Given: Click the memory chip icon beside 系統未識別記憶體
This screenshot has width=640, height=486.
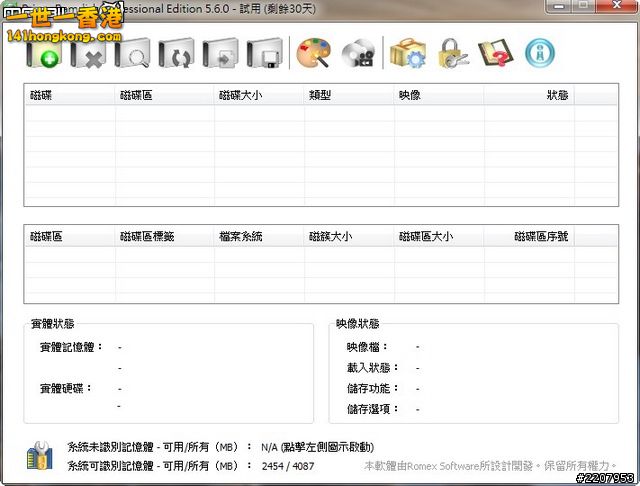Looking at the screenshot, I should click(x=40, y=456).
